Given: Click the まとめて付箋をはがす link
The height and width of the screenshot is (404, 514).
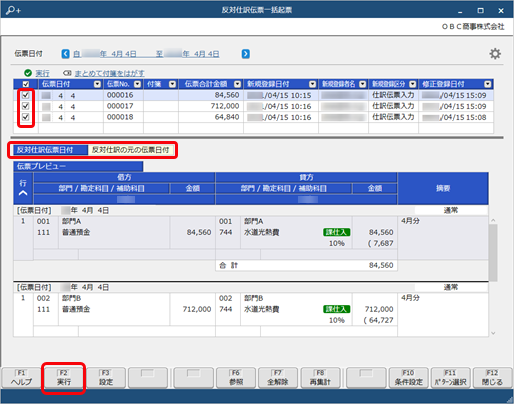Looking at the screenshot, I should [x=109, y=73].
